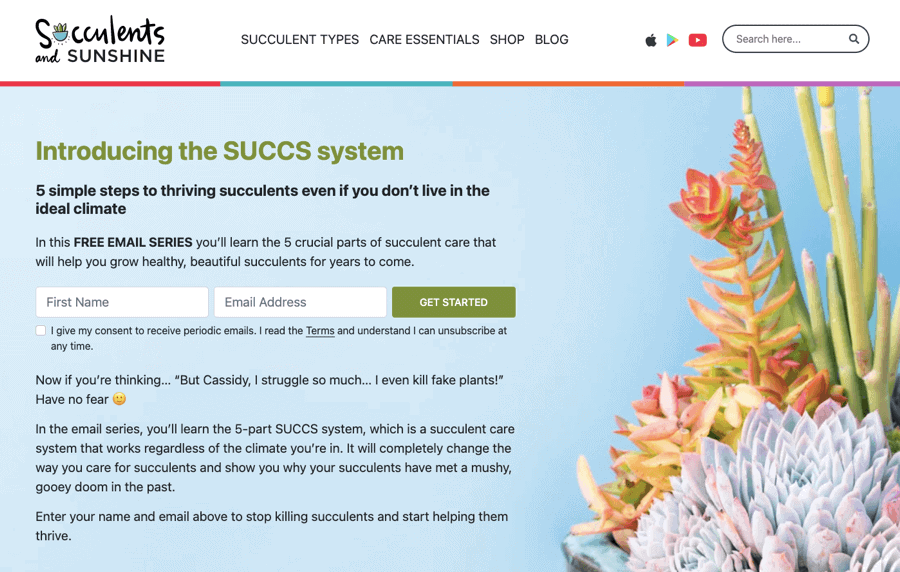
Task: Follow the Terms link
Action: [320, 331]
